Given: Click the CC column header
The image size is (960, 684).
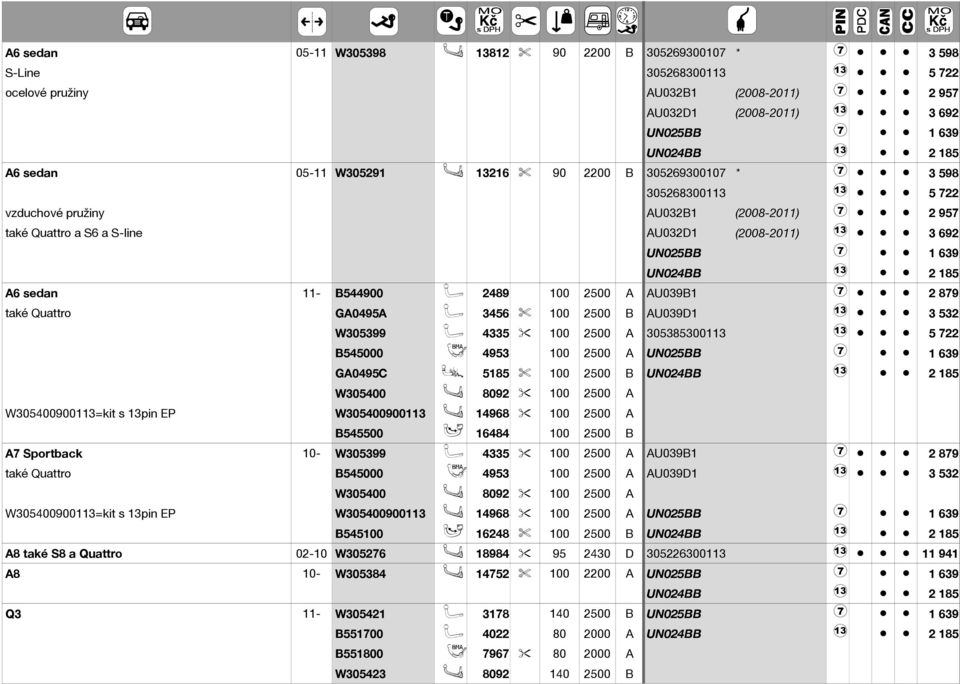Looking at the screenshot, I should (907, 21).
